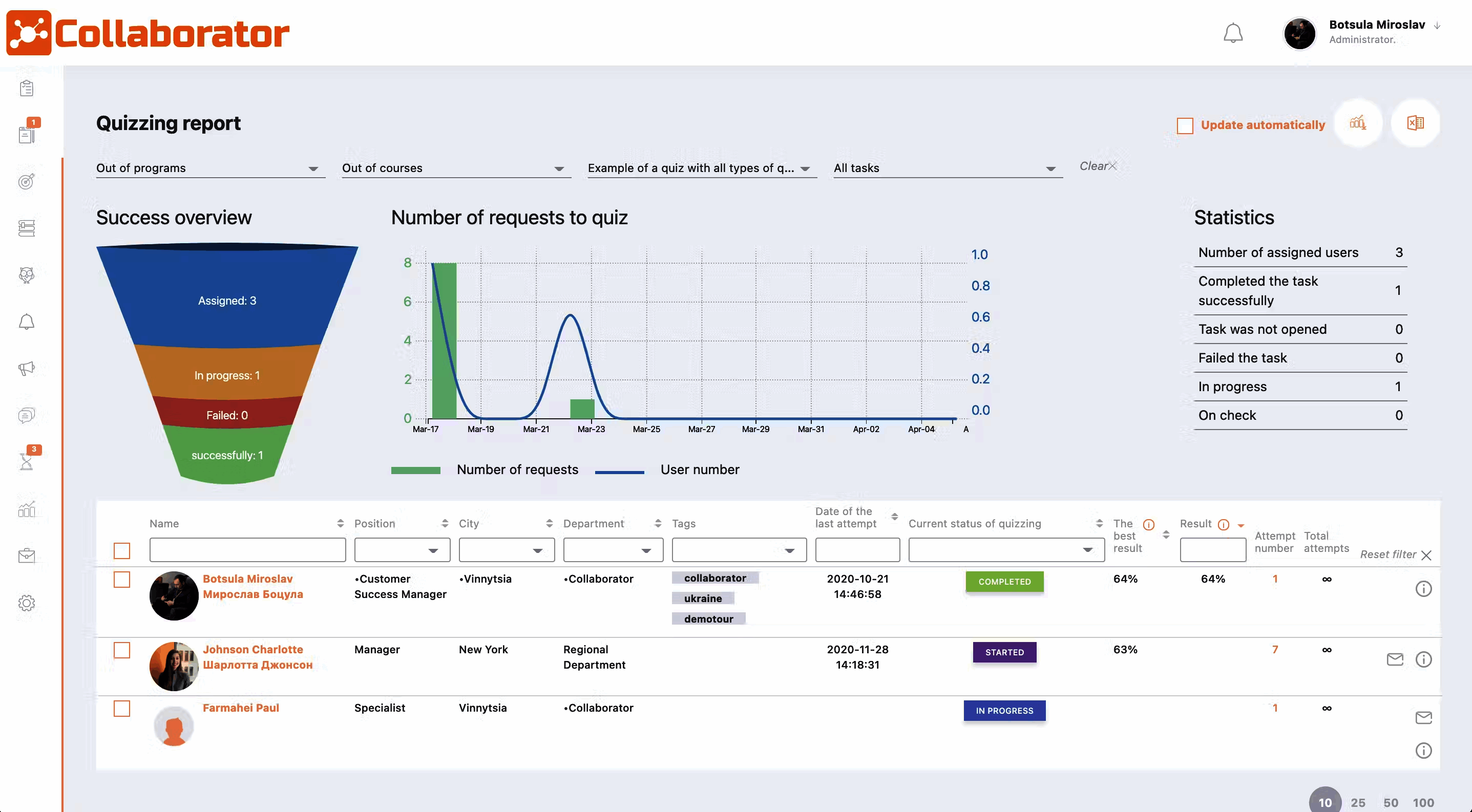Open the chat messages sidebar icon
1472x812 pixels.
click(x=26, y=415)
